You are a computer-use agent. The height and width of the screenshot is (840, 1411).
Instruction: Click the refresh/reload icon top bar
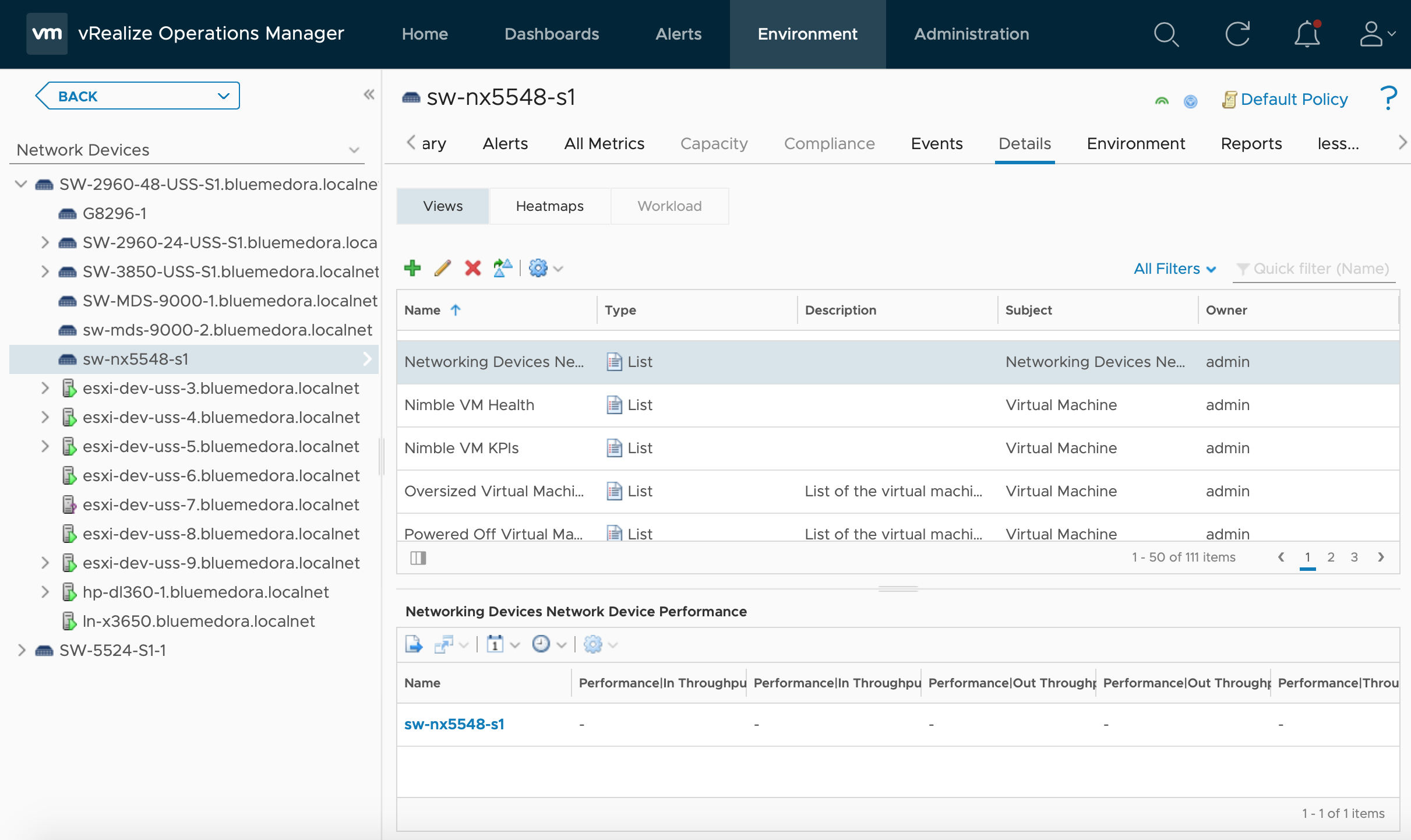tap(1237, 34)
